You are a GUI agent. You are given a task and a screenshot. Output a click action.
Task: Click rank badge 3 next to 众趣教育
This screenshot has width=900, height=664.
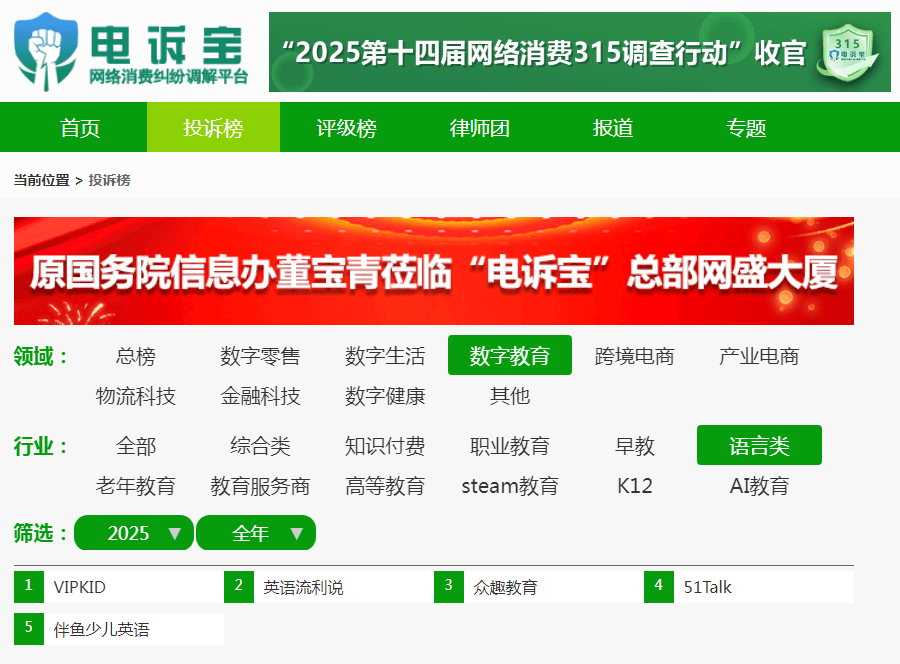[x=448, y=587]
